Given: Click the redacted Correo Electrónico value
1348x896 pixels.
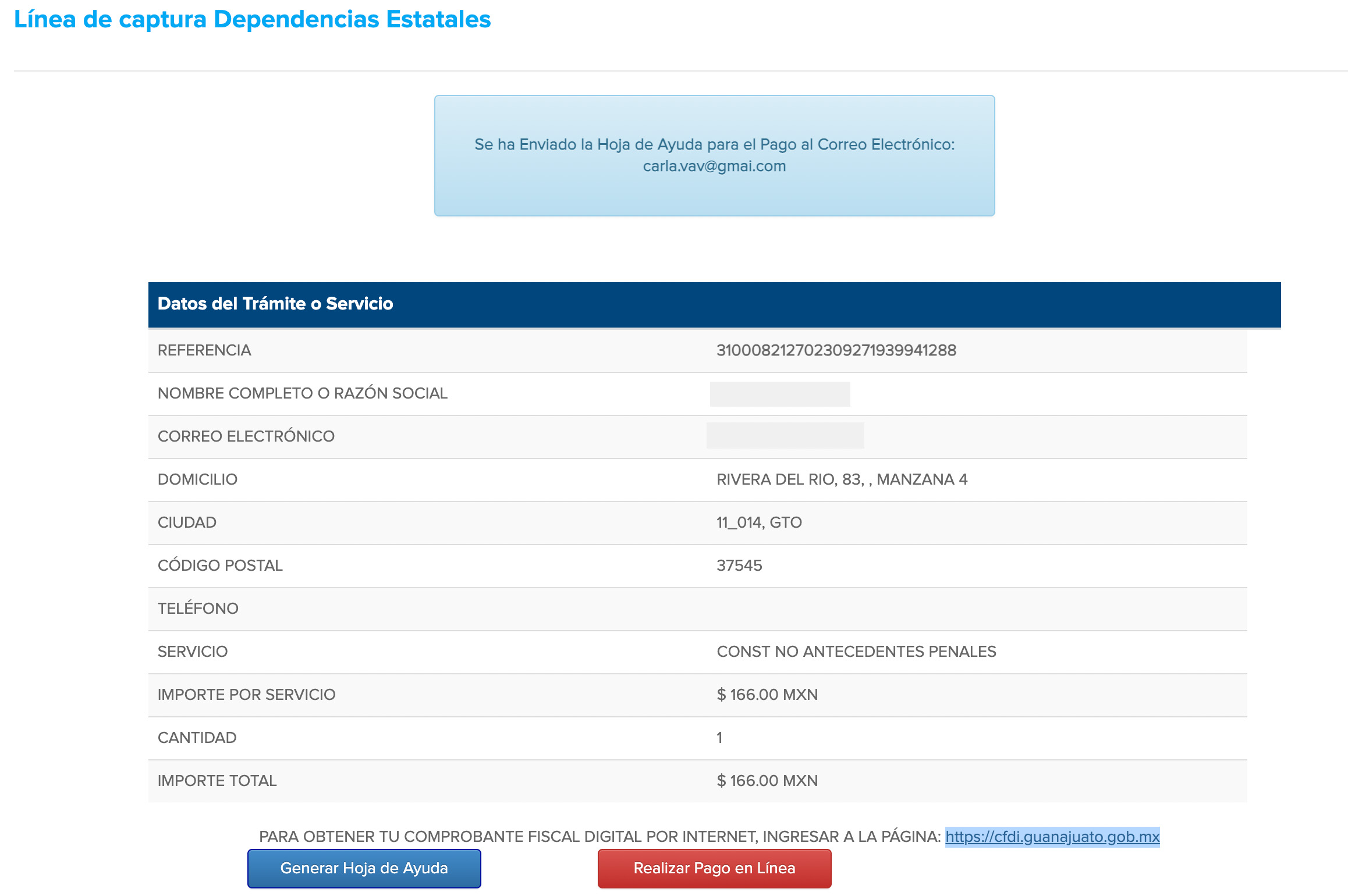Looking at the screenshot, I should [785, 436].
